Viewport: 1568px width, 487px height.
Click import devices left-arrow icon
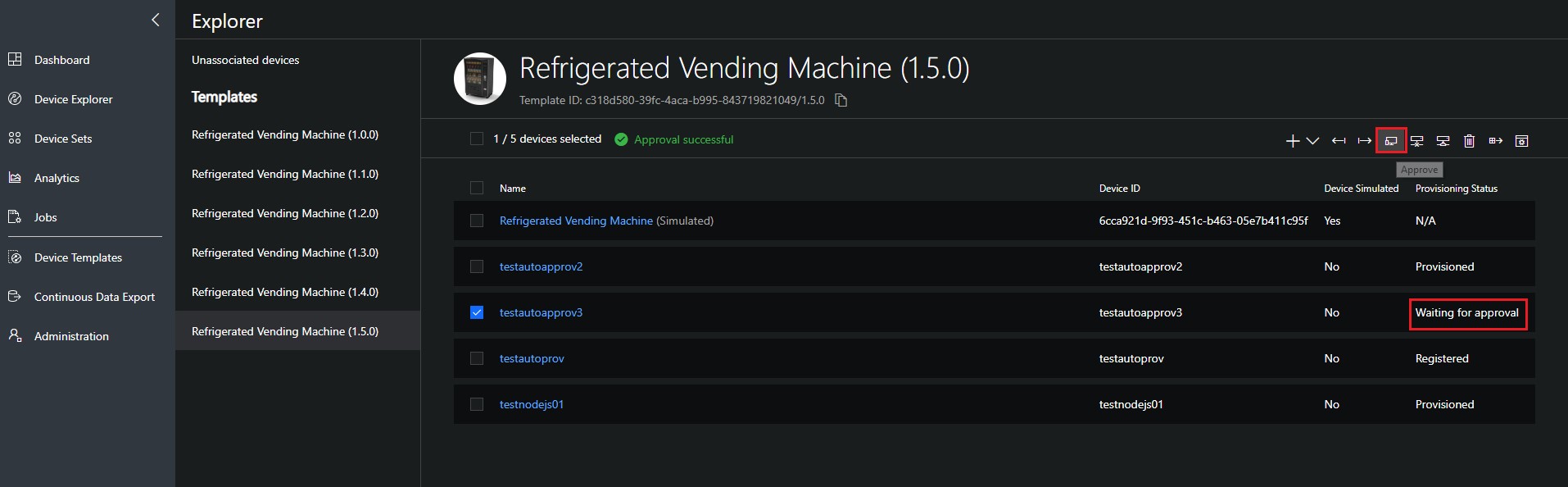[1339, 141]
